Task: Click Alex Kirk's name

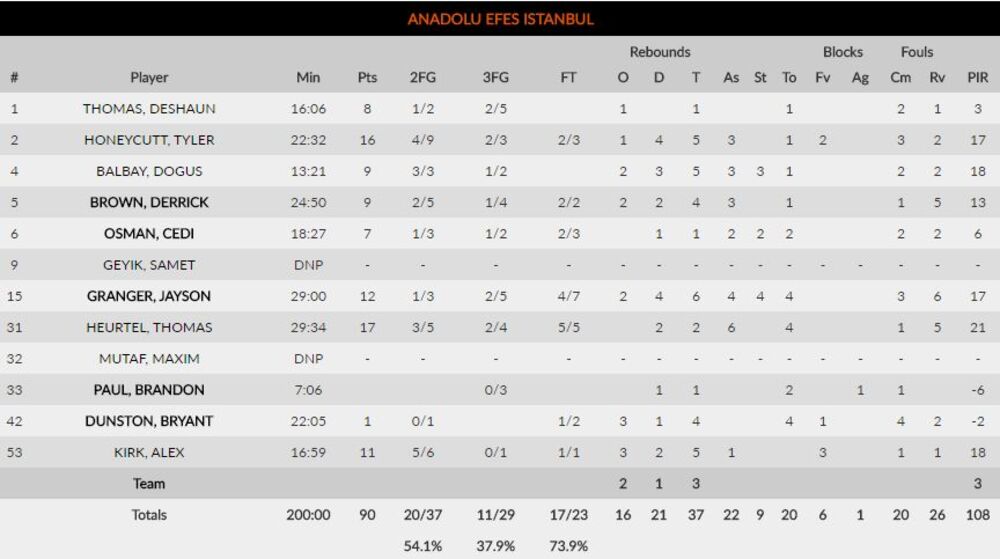Action: (149, 452)
